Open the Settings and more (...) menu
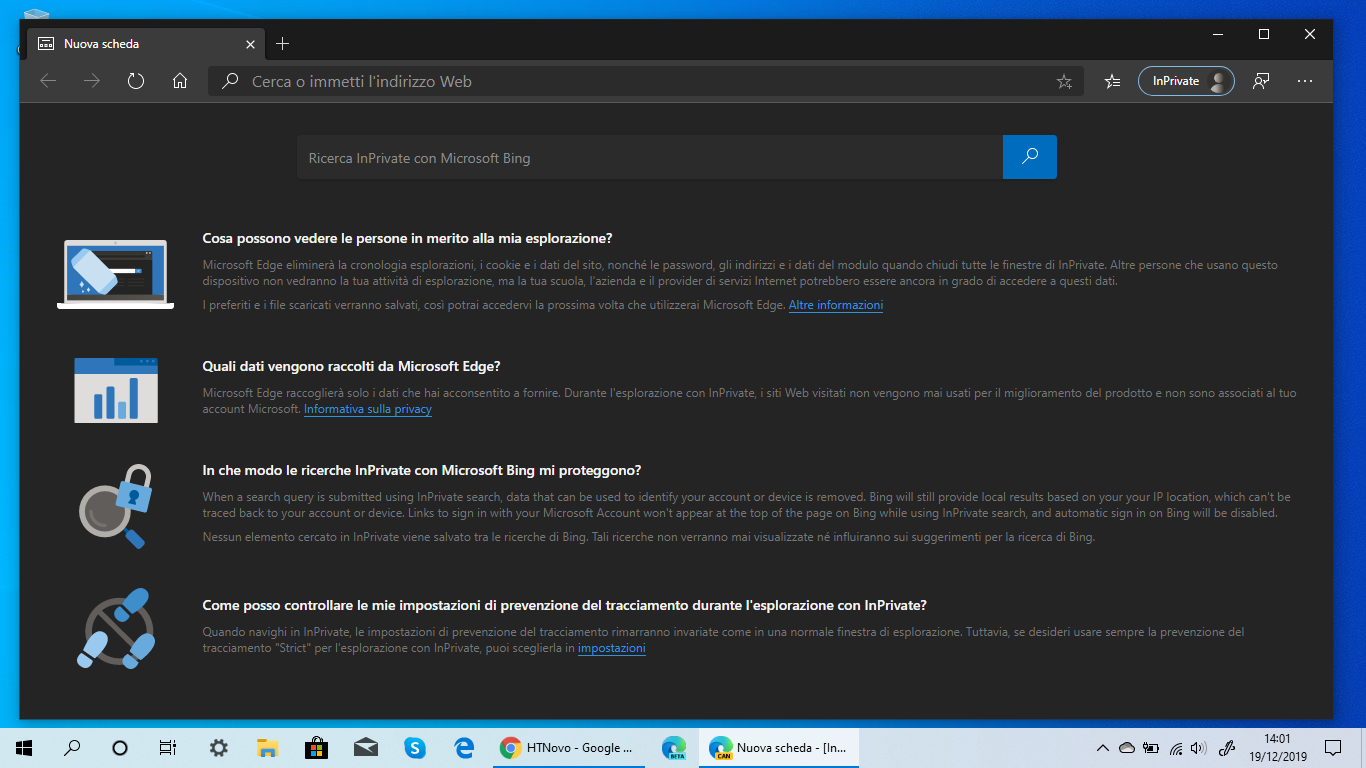1366x768 pixels. click(1304, 81)
